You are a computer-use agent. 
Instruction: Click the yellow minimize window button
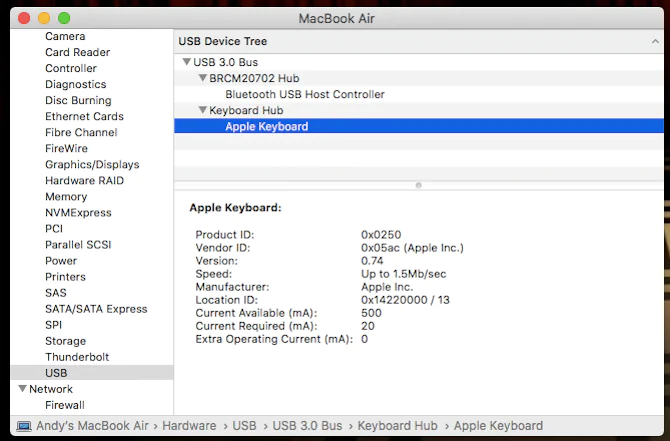click(44, 18)
